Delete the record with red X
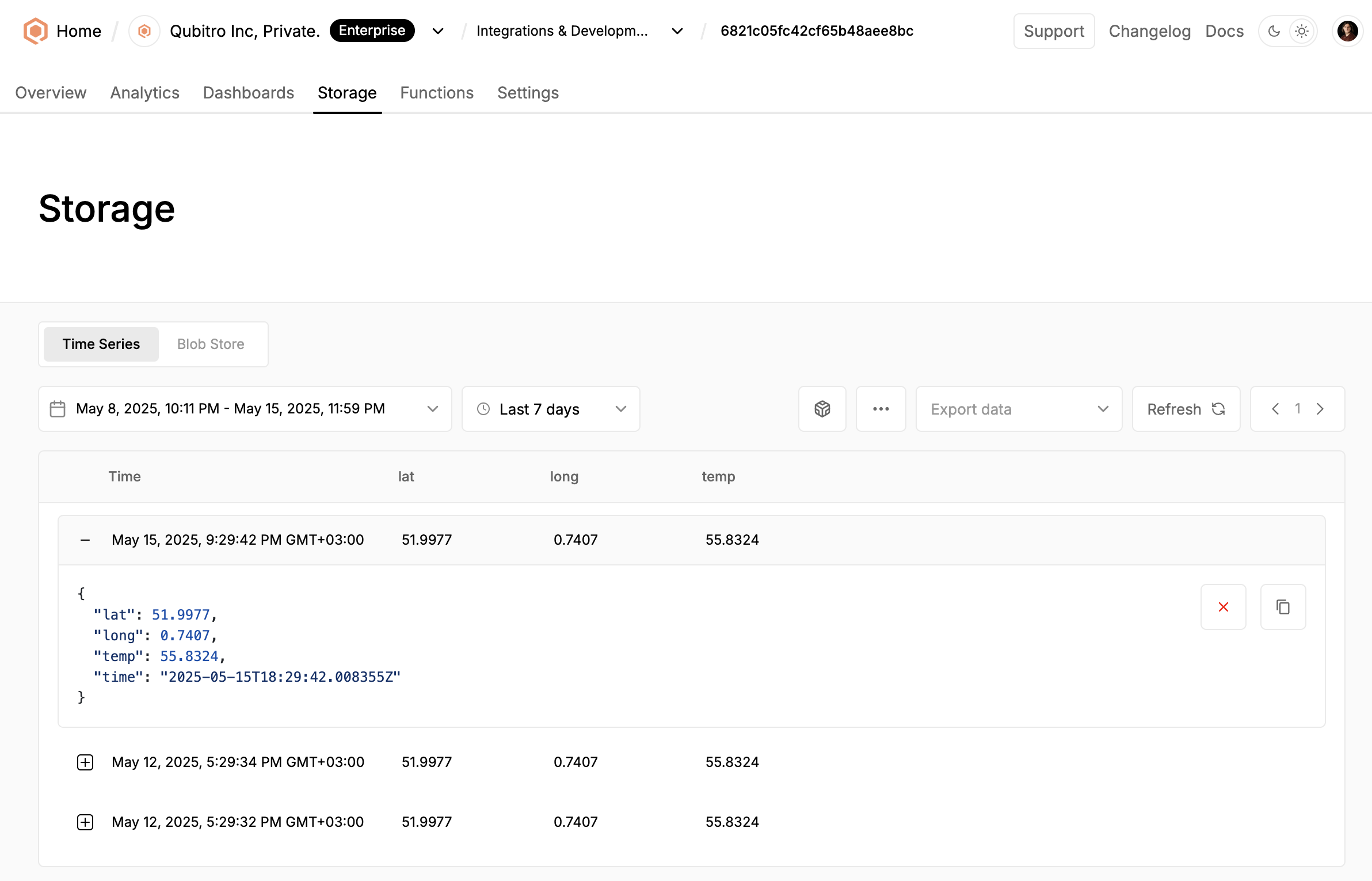The width and height of the screenshot is (1372, 881). (x=1223, y=607)
